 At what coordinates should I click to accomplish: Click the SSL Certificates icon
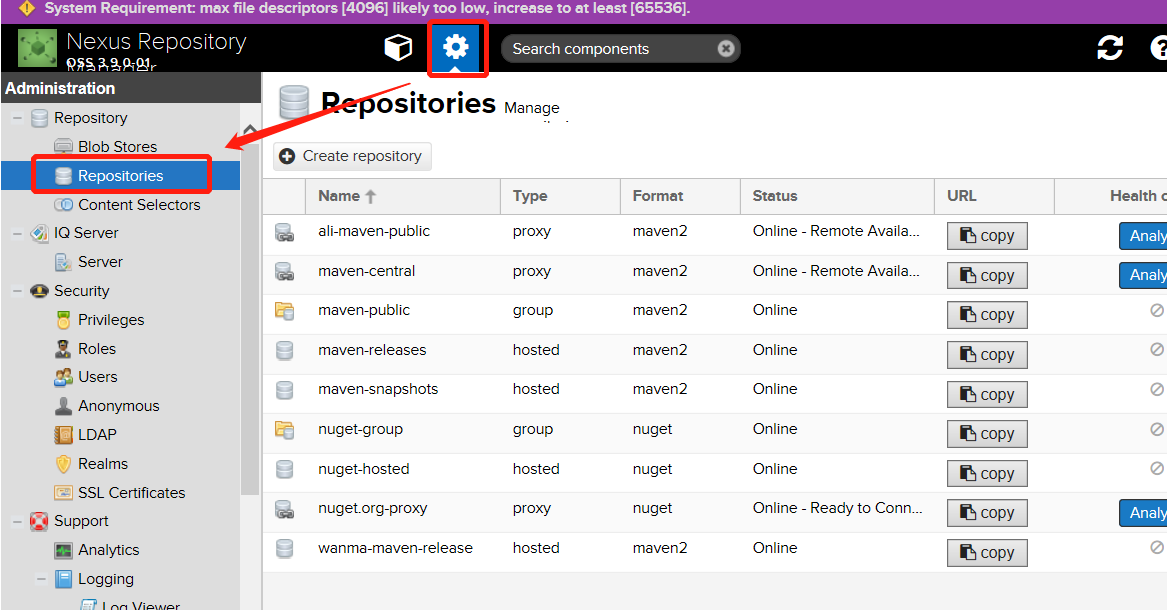click(x=63, y=492)
